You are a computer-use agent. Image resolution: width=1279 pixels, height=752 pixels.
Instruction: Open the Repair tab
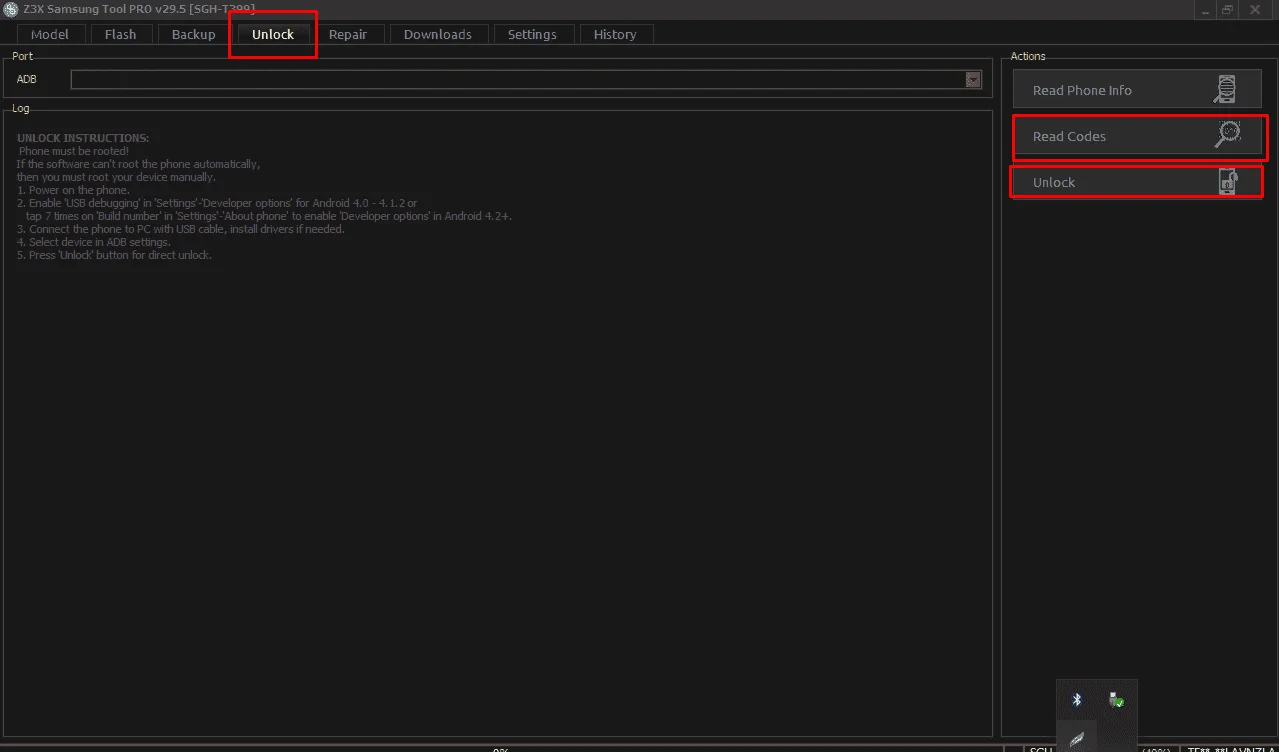348,34
